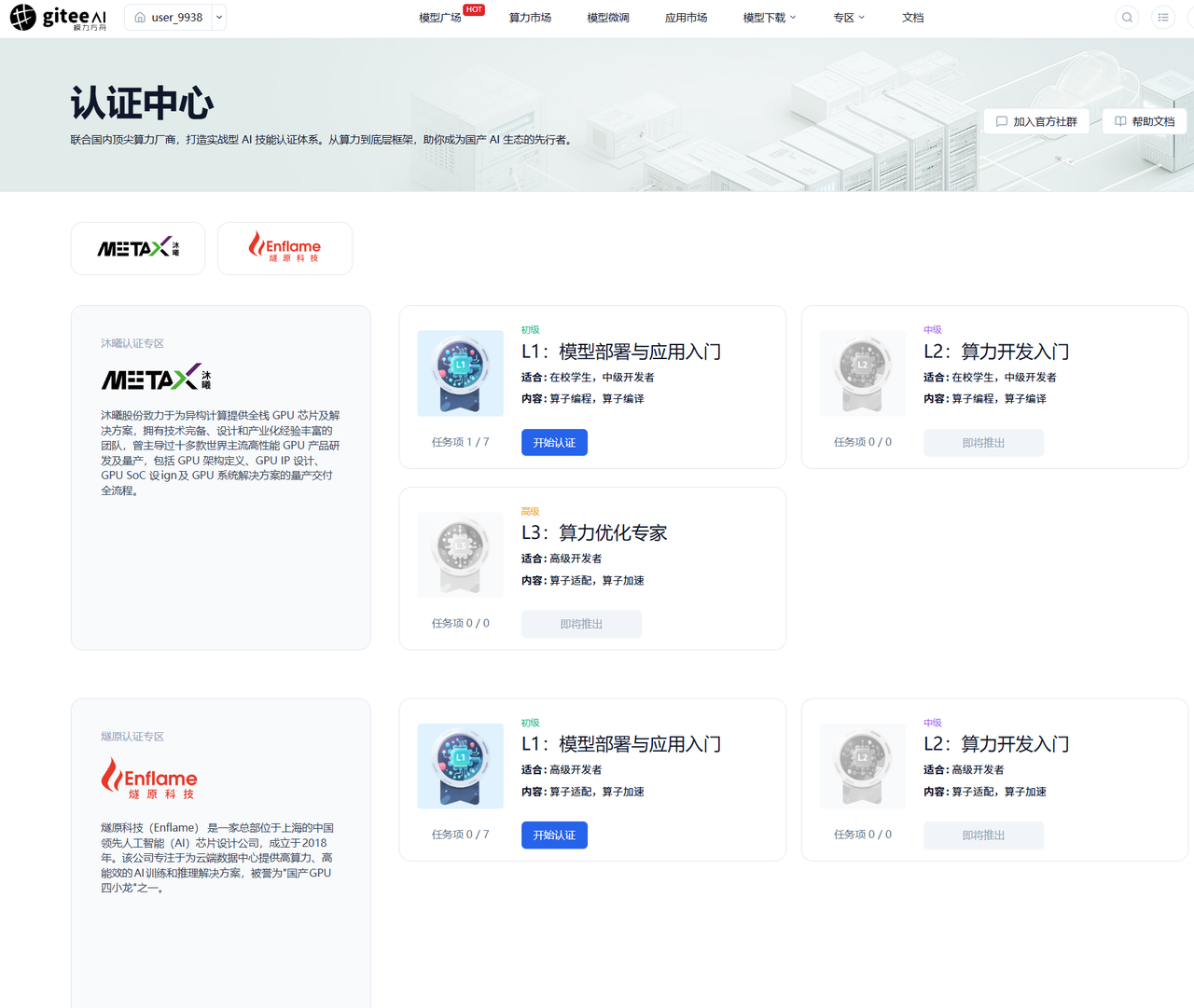Go to 算力市场 in the navigation
Viewport: 1194px width, 1008px height.
click(530, 18)
